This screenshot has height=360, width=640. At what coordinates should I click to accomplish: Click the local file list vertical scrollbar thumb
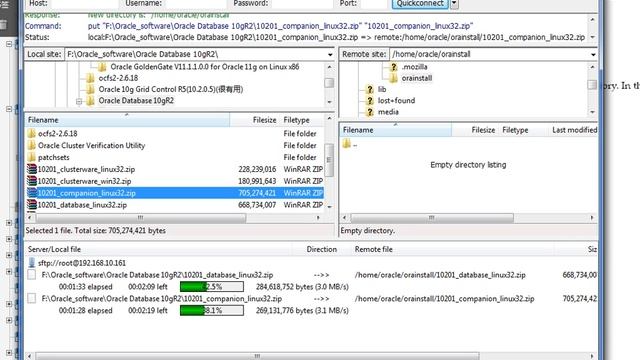[x=329, y=160]
